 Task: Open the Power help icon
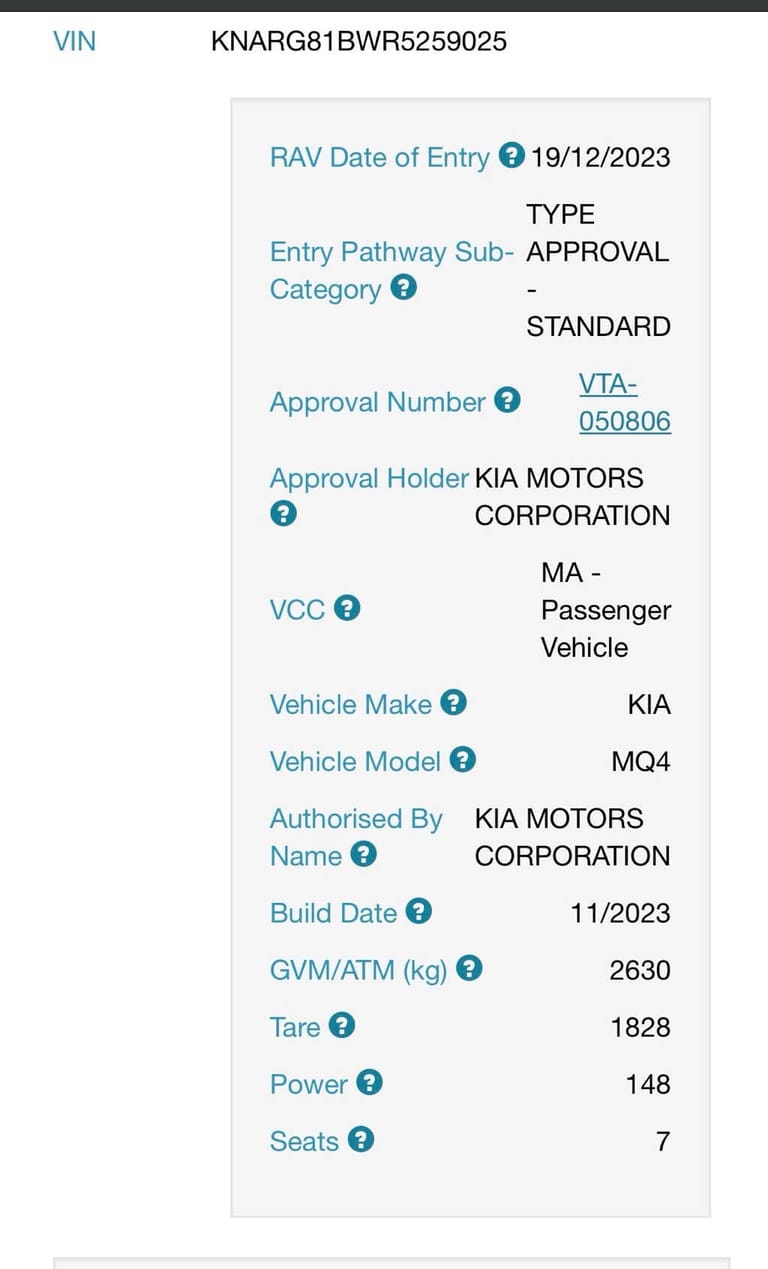(370, 1082)
